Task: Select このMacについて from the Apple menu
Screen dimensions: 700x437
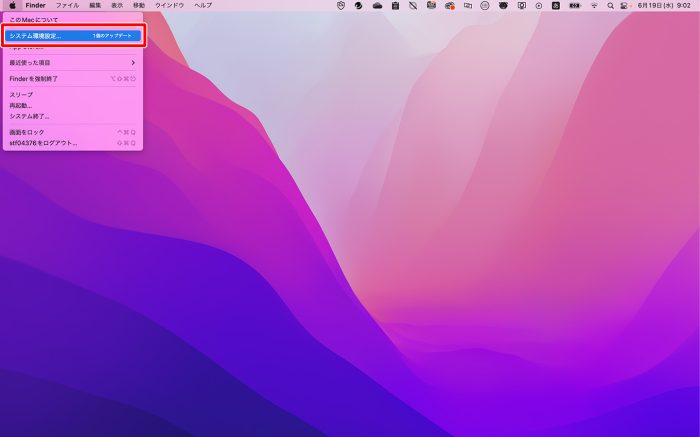Action: pos(33,20)
